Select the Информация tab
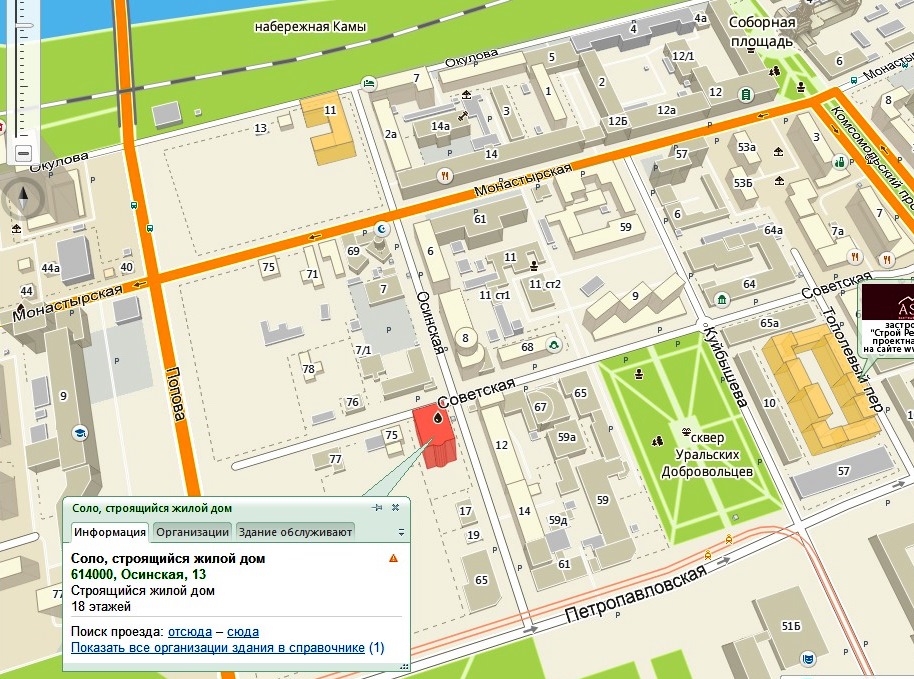The height and width of the screenshot is (679, 914). (110, 532)
